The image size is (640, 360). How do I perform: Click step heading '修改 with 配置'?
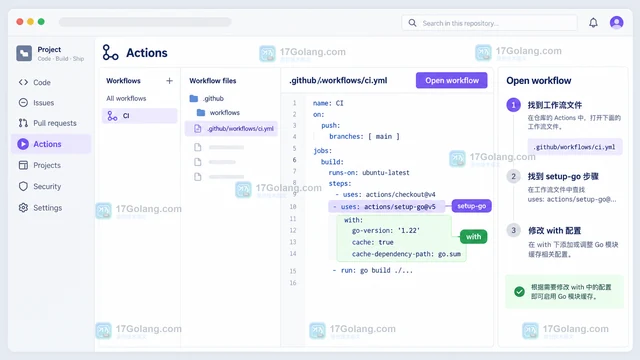554,231
